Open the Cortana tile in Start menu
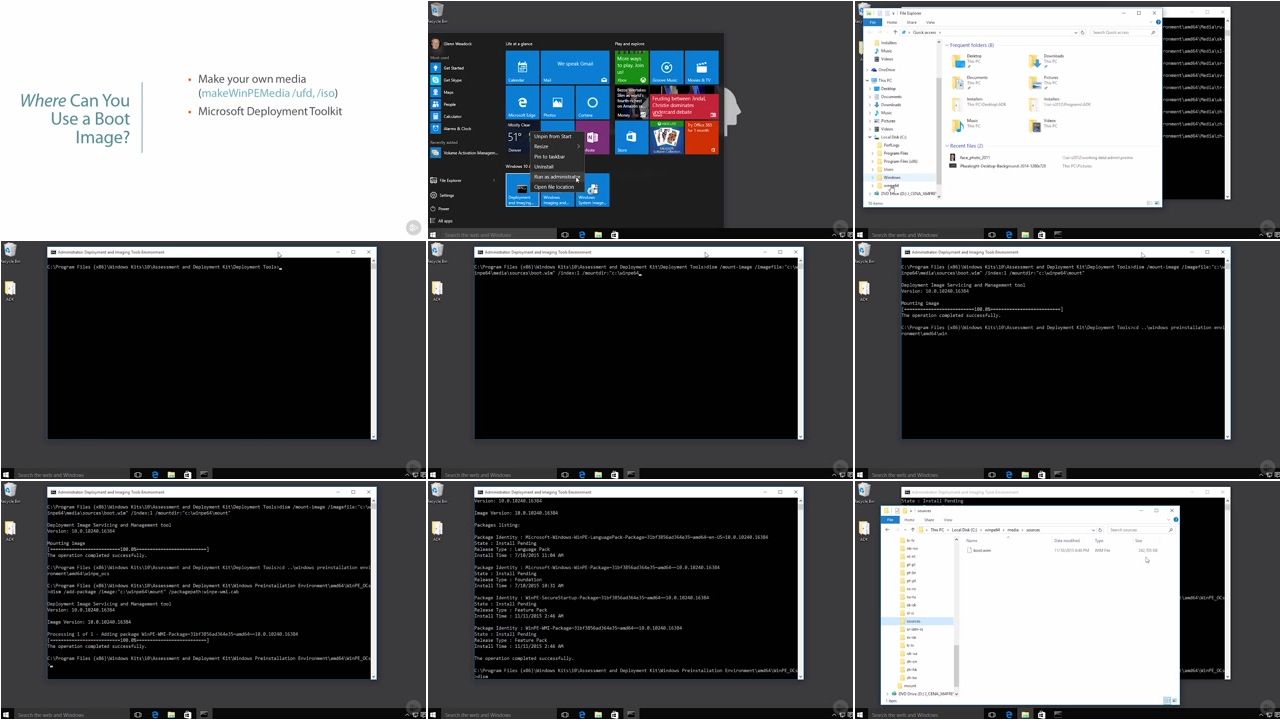Viewport: 1281px width, 720px height. [593, 102]
